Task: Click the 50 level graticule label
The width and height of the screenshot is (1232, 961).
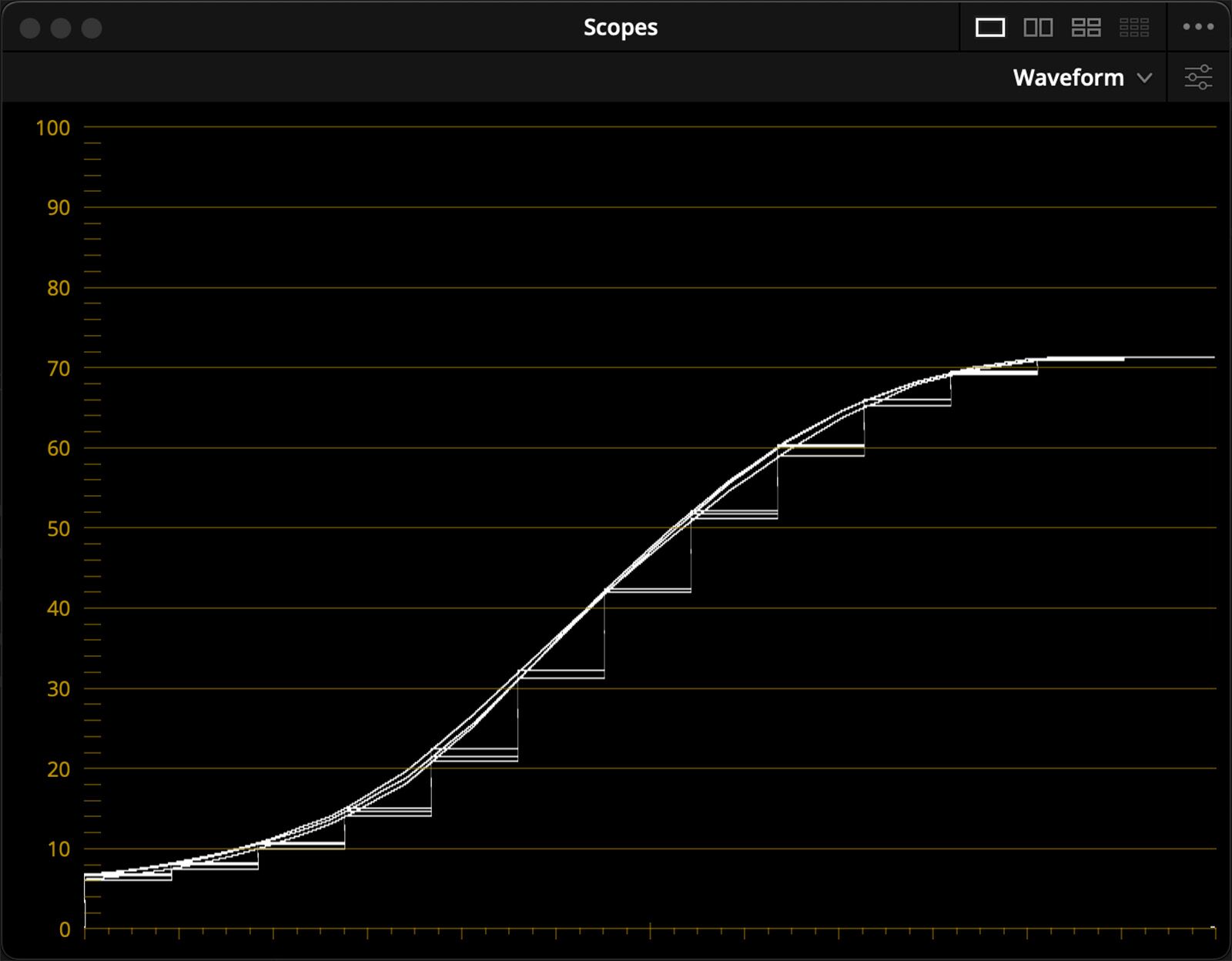Action: [58, 529]
